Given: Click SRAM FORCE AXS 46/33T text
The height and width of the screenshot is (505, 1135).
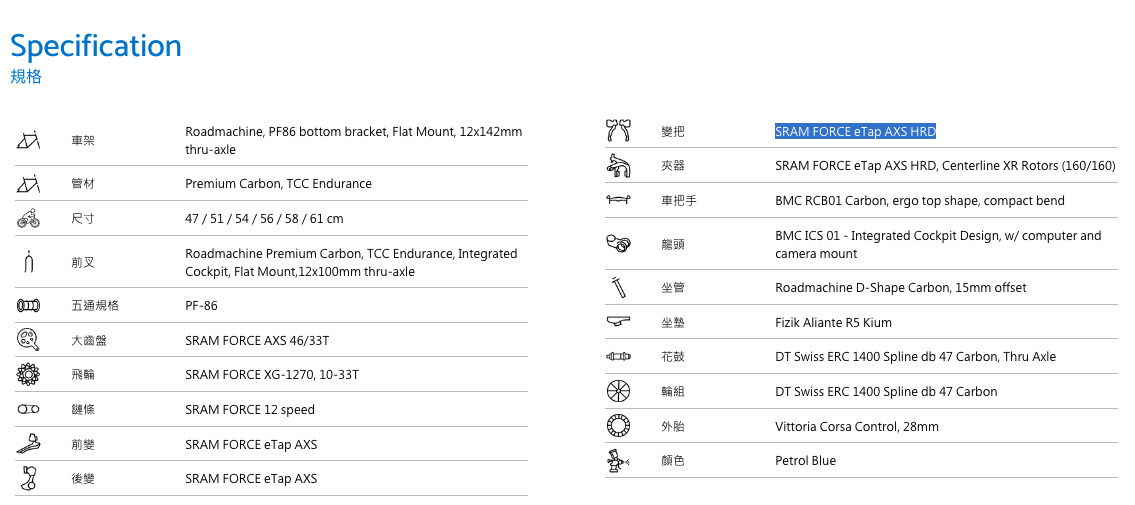Looking at the screenshot, I should pyautogui.click(x=258, y=340).
